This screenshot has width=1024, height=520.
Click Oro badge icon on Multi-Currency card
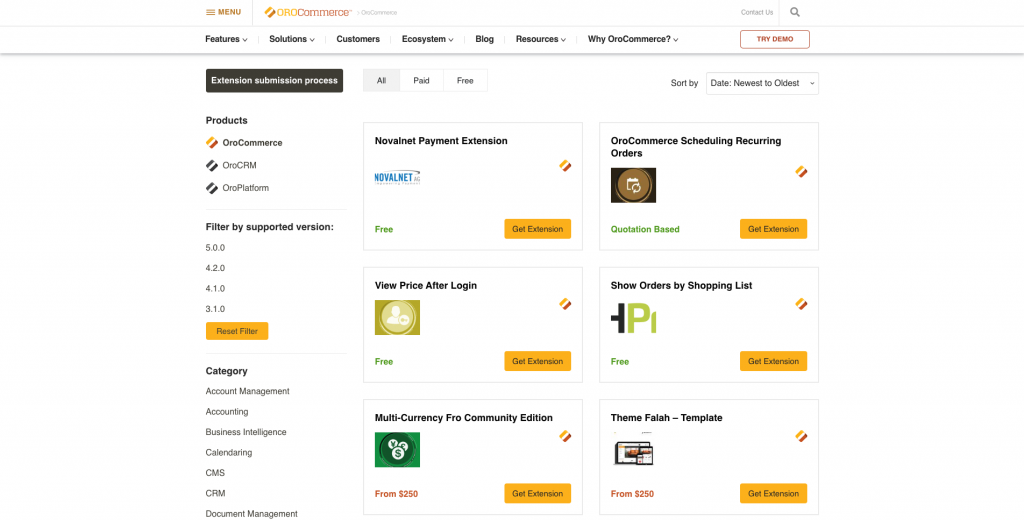[x=566, y=436]
